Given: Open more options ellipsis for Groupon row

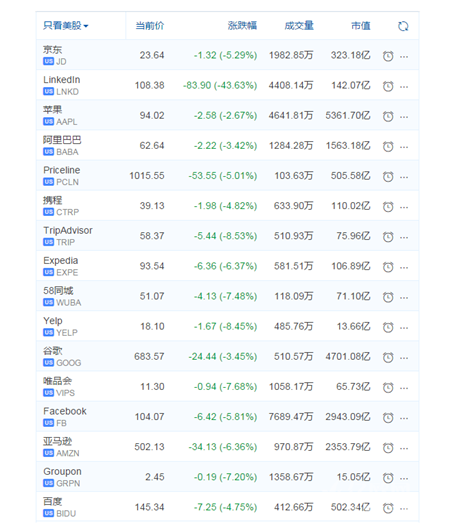Looking at the screenshot, I should (x=404, y=478).
